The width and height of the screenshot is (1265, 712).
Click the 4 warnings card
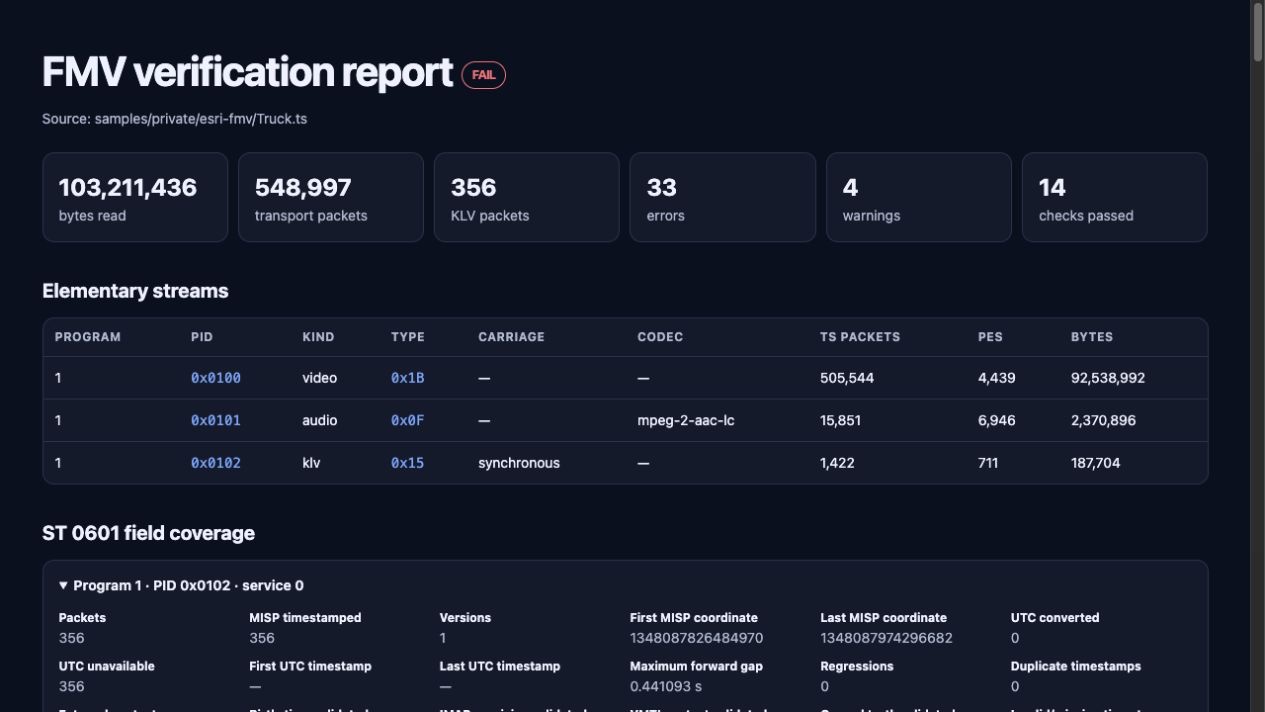click(x=919, y=197)
